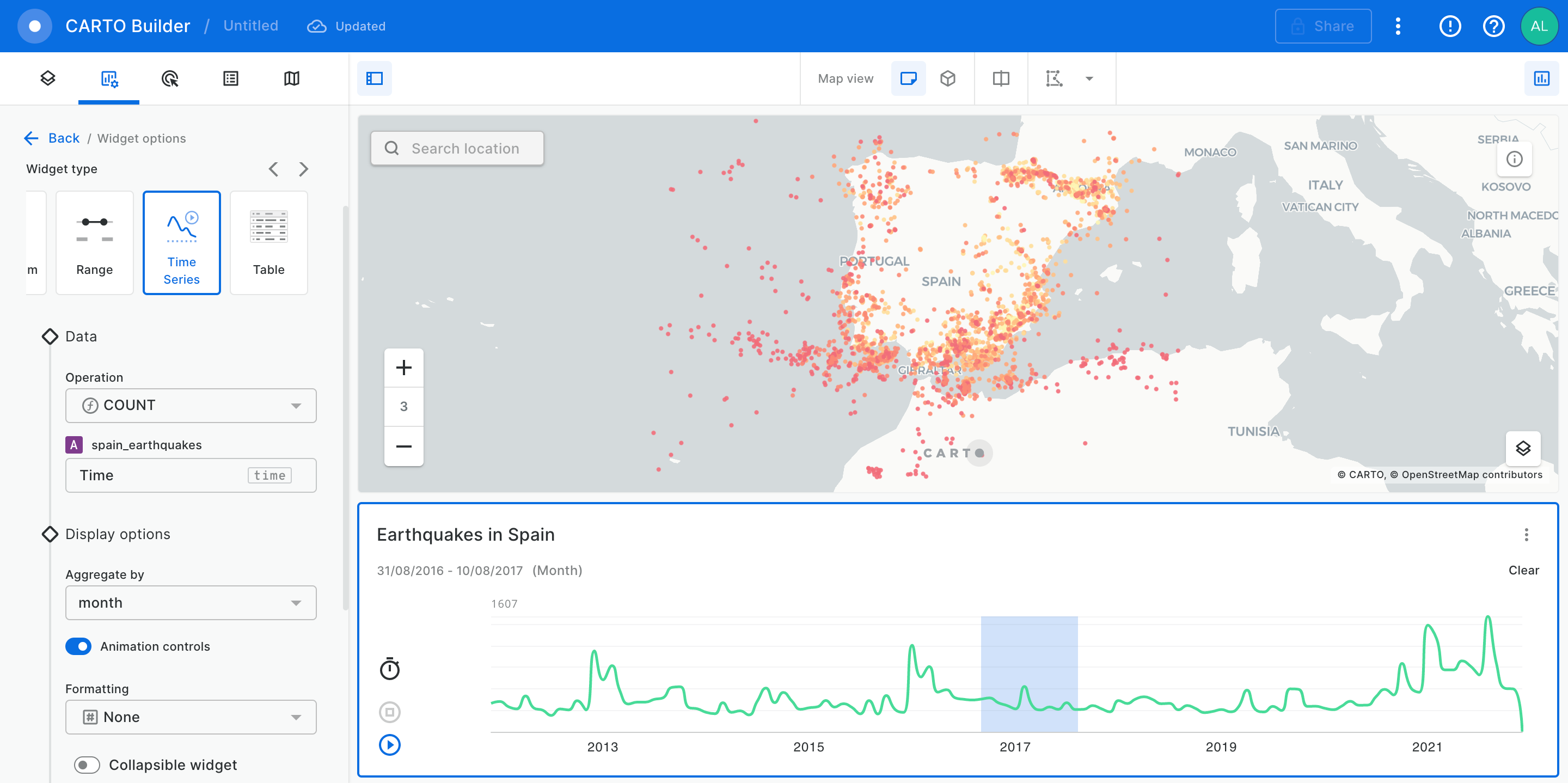The width and height of the screenshot is (1568, 783).
Task: Switch to 3D map view
Action: click(947, 78)
